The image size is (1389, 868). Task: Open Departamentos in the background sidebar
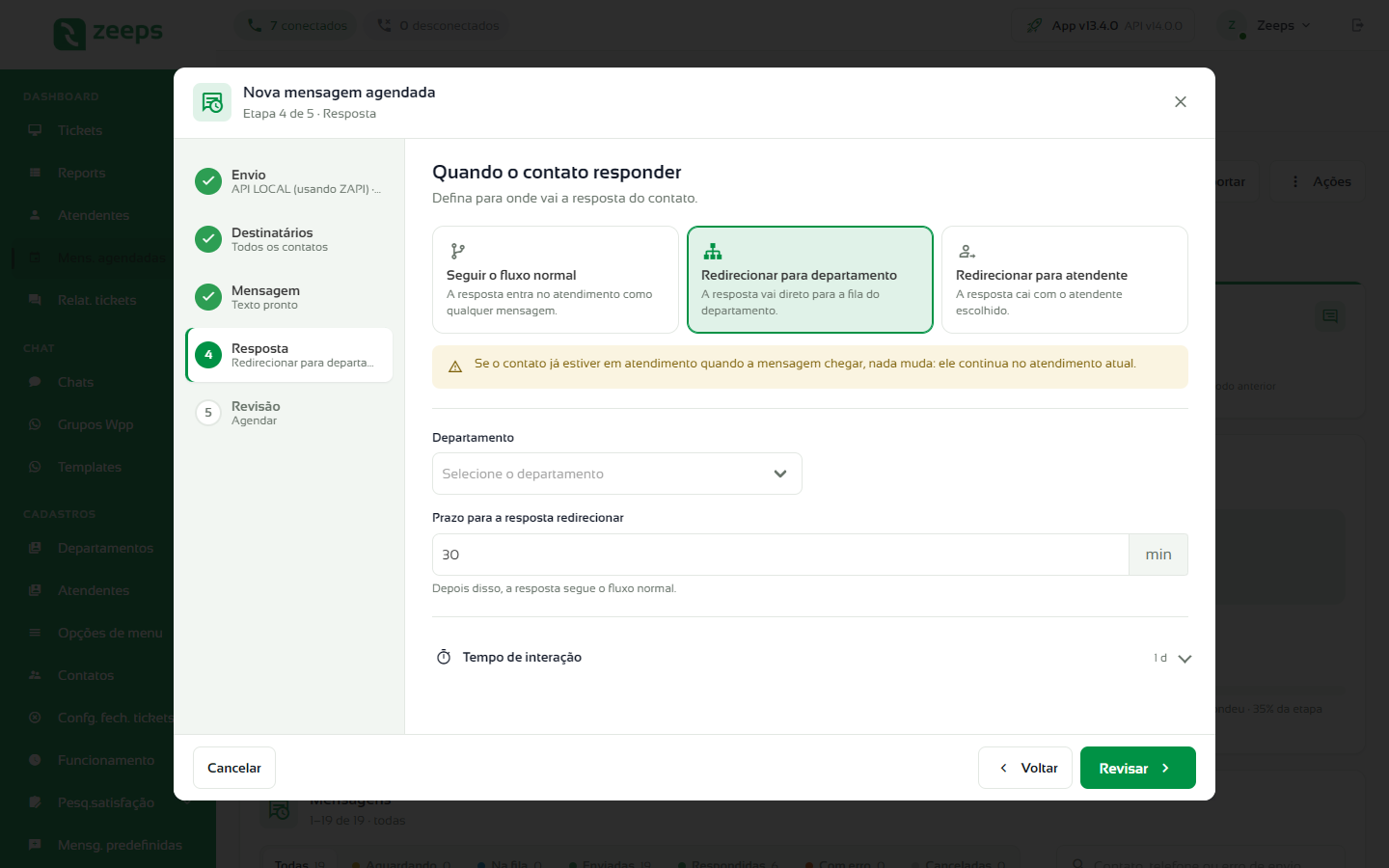click(x=105, y=548)
